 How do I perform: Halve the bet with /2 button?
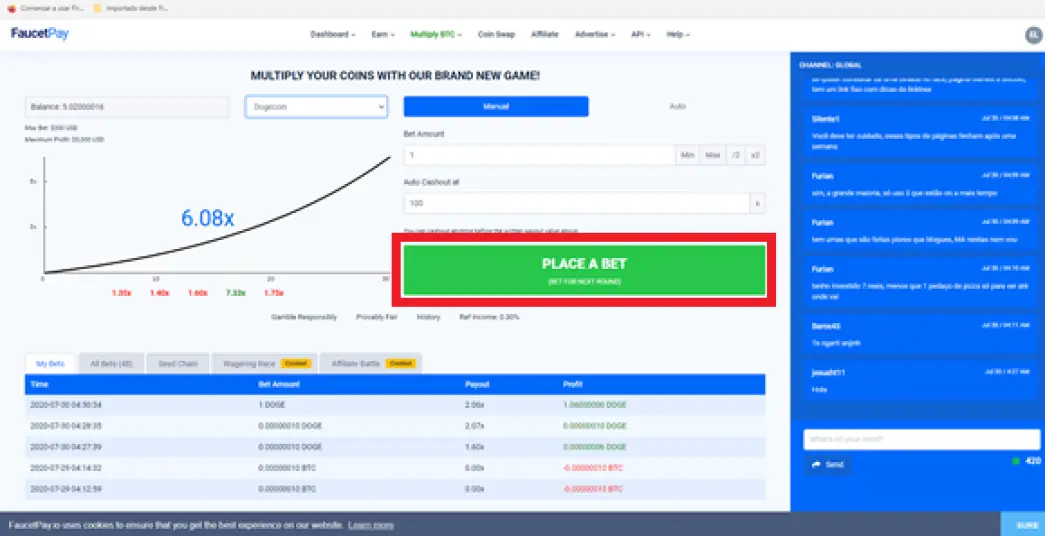[x=736, y=155]
